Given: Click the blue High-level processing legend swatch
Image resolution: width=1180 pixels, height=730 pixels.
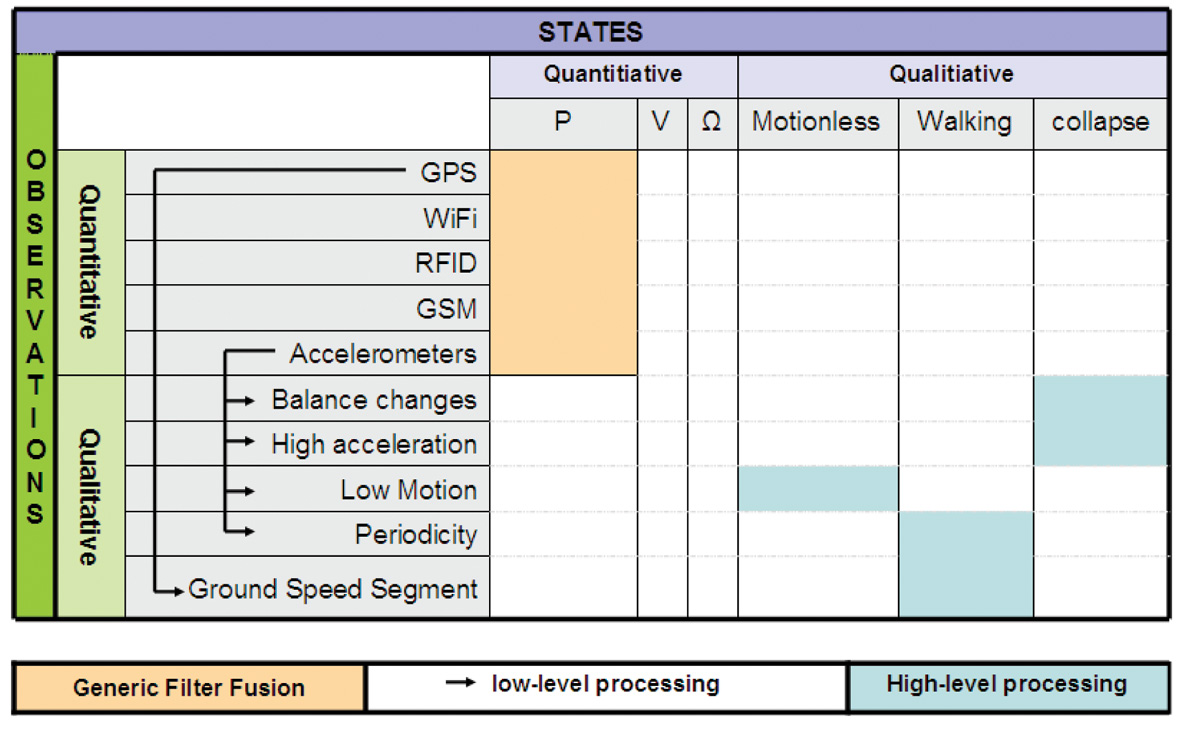Looking at the screenshot, I should coord(1007,686).
